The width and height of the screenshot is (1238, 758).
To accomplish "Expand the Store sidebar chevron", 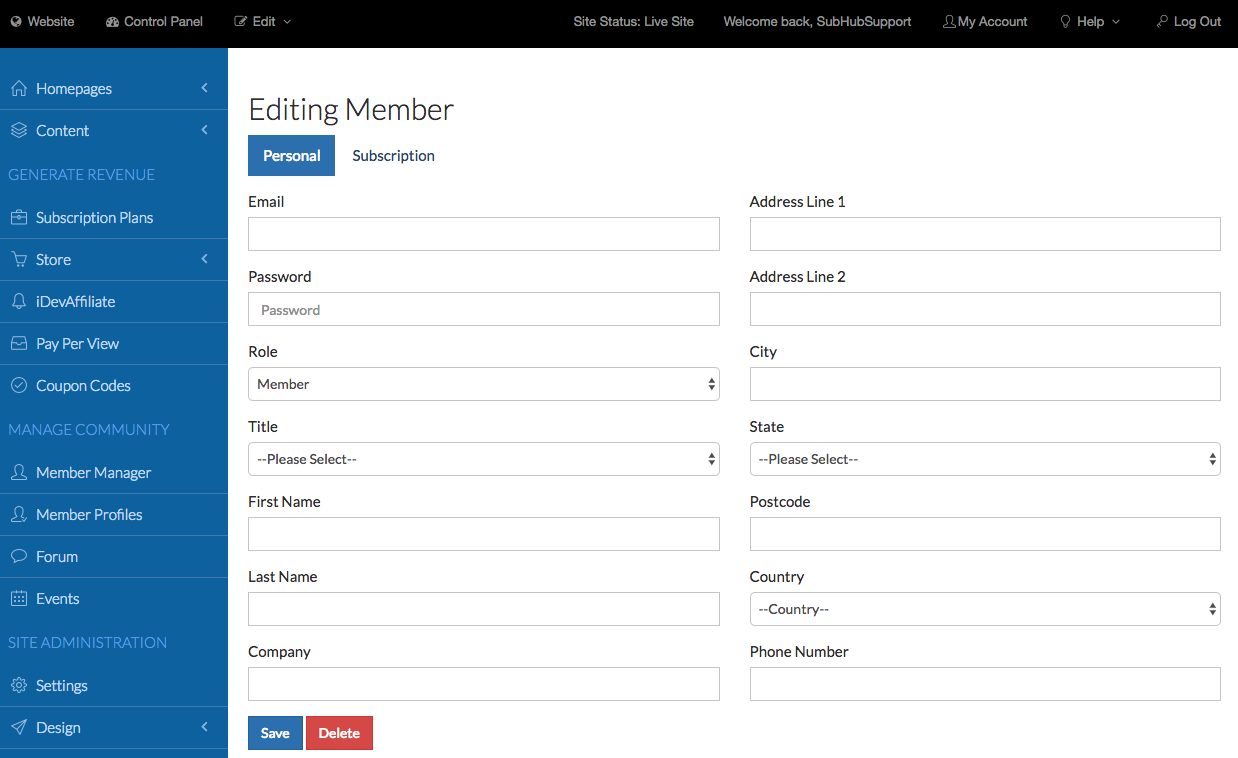I will point(204,259).
